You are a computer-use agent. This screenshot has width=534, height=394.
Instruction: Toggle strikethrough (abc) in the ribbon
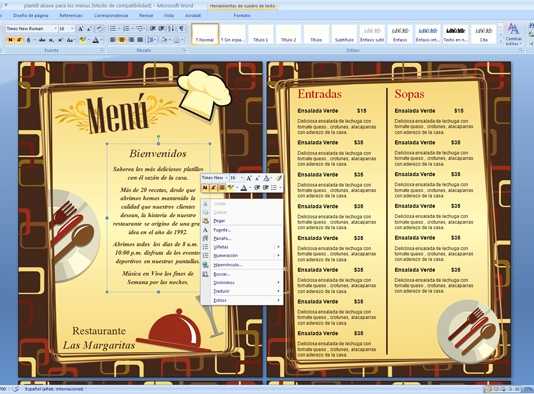(42, 40)
